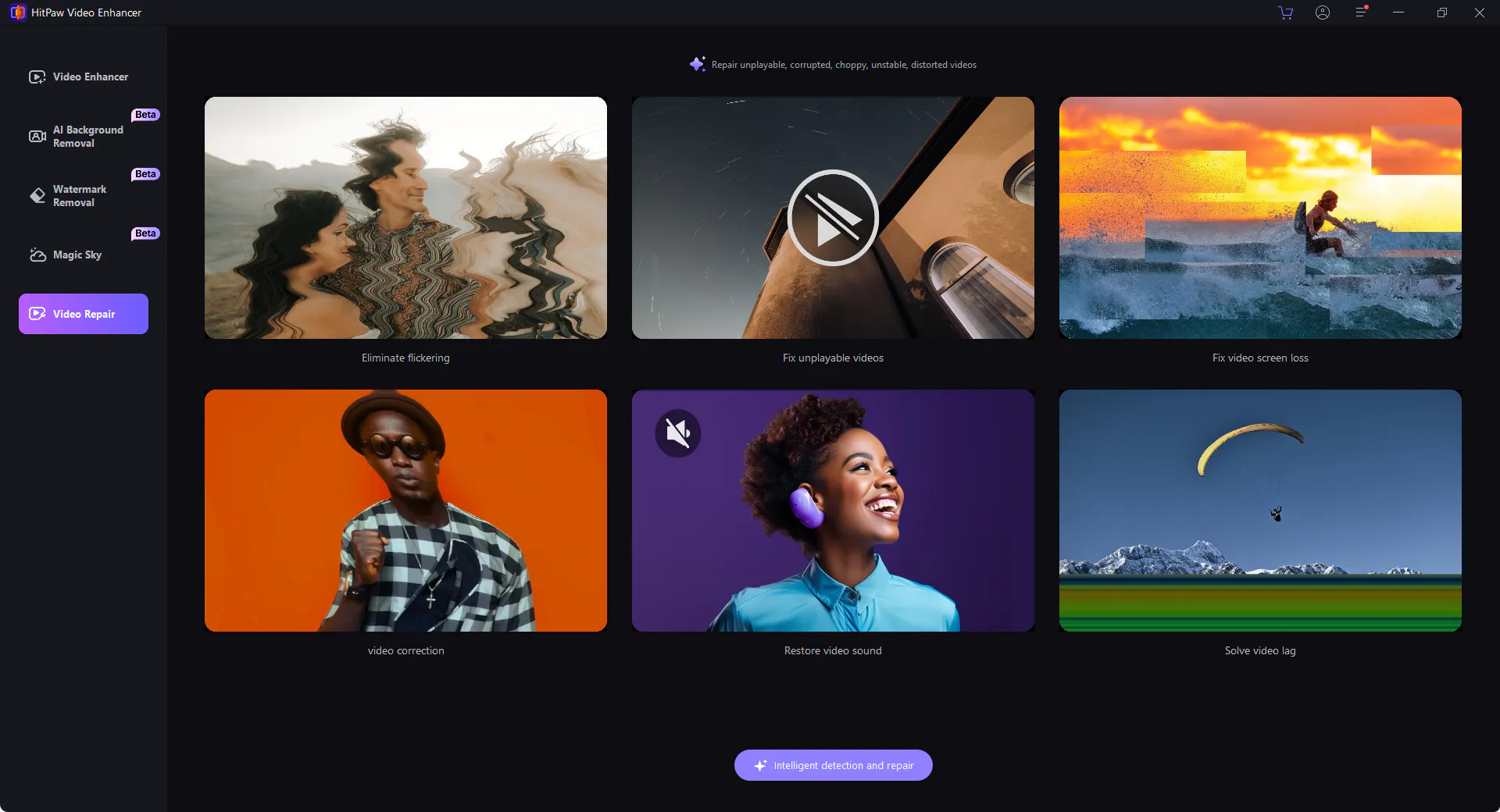Click the Watermark Removal eraser icon
The image size is (1500, 812).
coord(37,195)
